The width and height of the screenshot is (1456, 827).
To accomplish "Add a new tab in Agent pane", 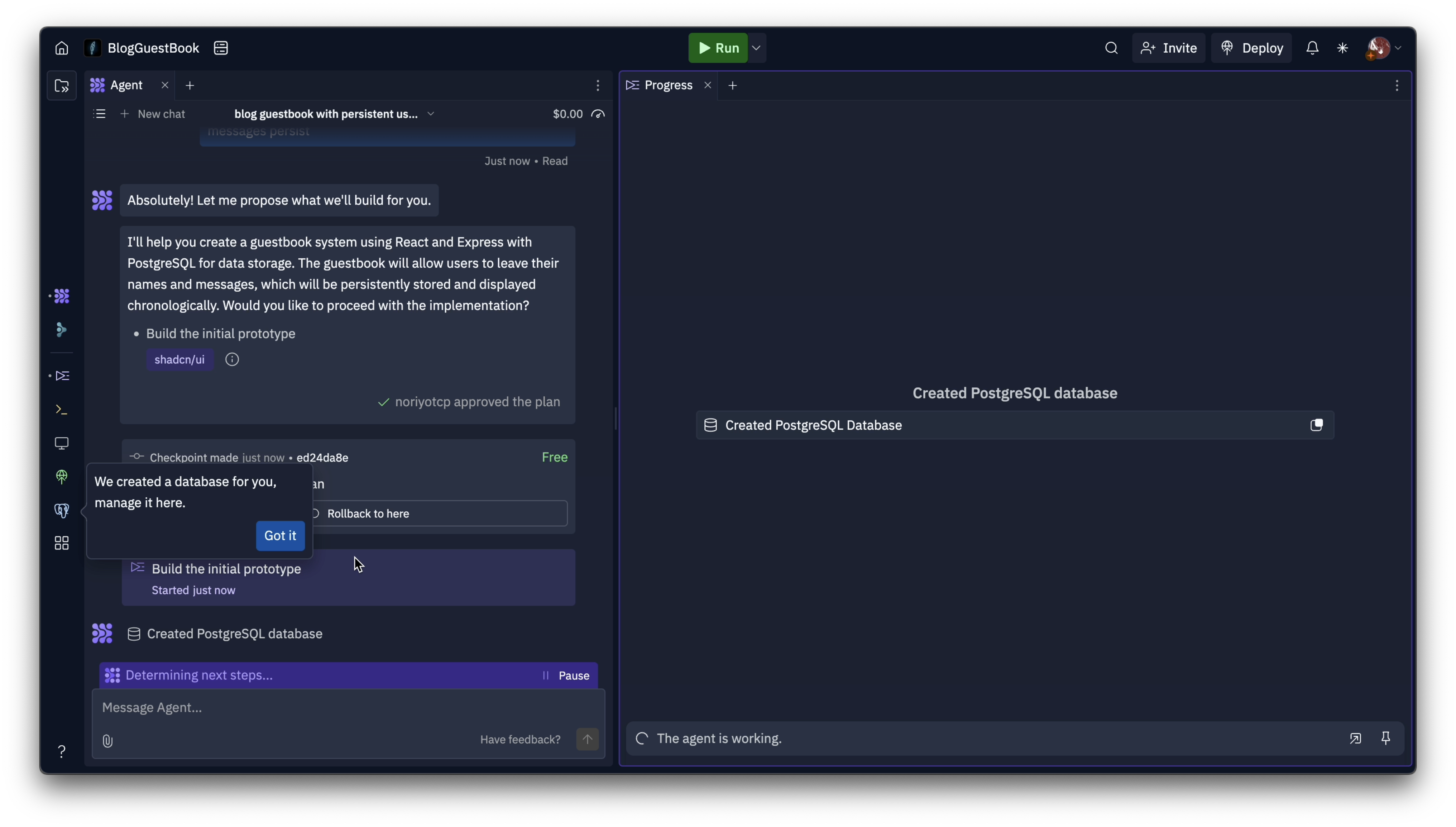I will [x=190, y=86].
